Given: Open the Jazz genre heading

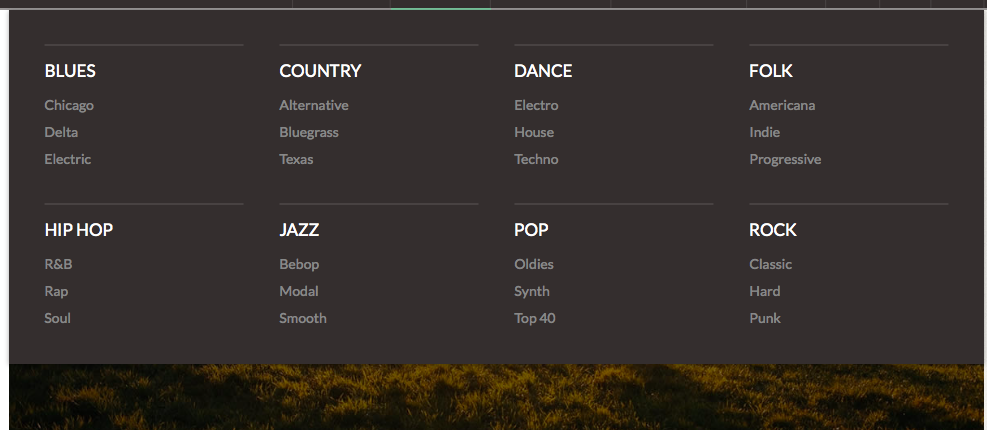Looking at the screenshot, I should [299, 230].
